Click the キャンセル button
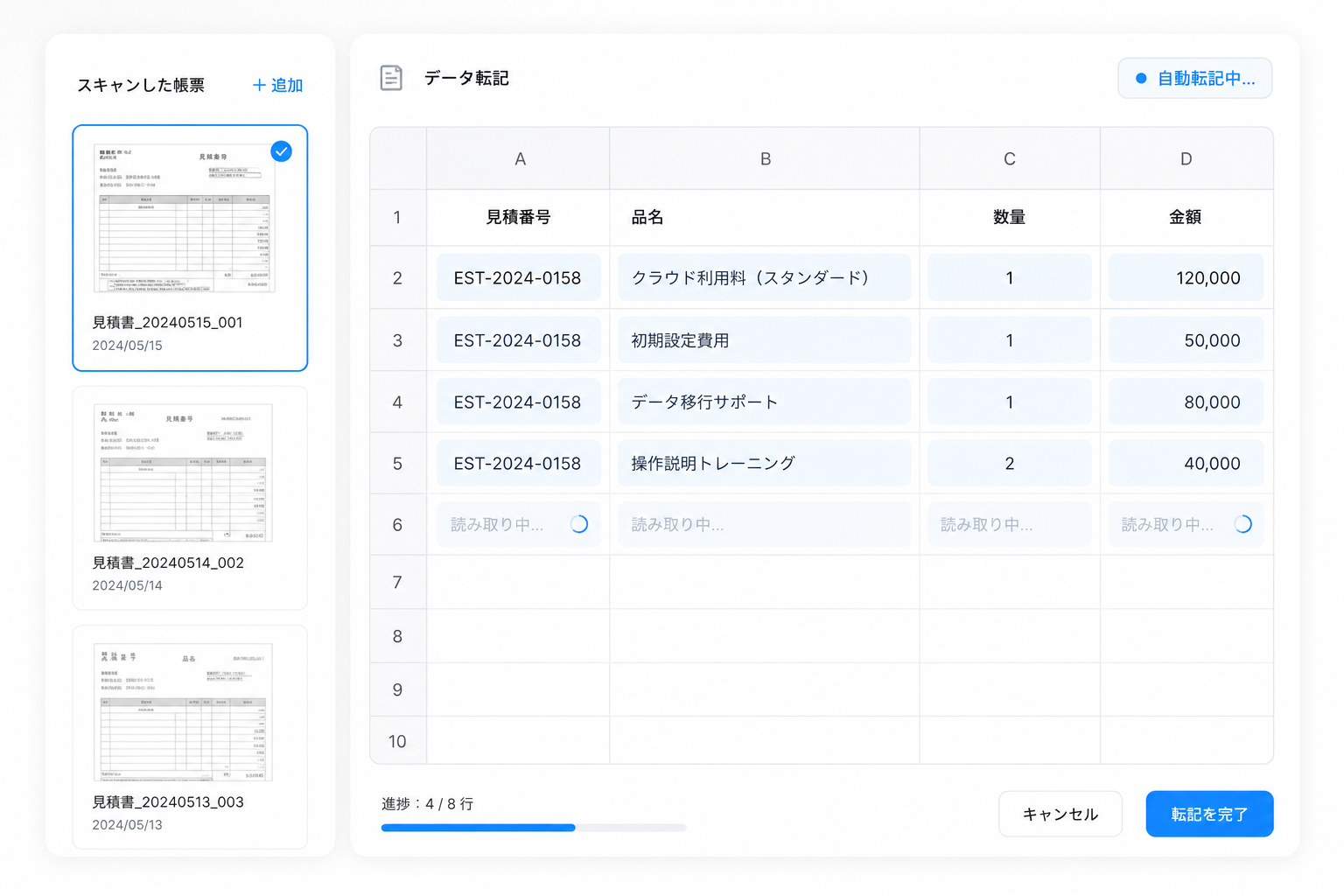The width and height of the screenshot is (1344, 896). [x=1060, y=814]
